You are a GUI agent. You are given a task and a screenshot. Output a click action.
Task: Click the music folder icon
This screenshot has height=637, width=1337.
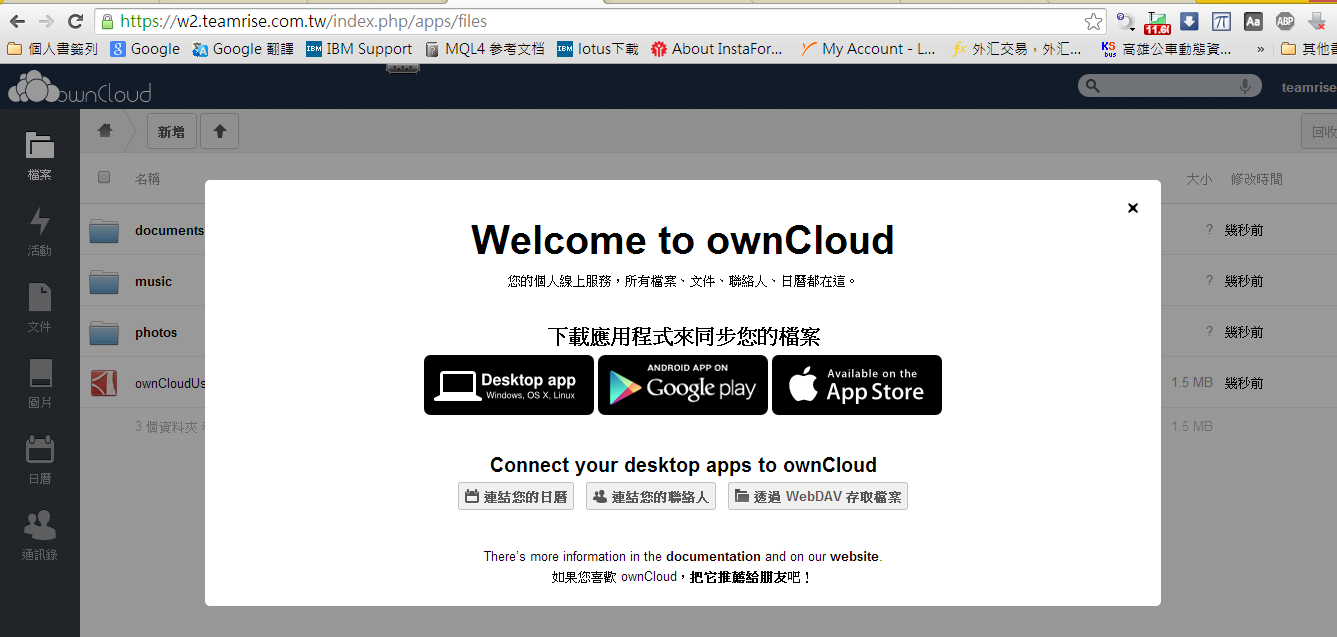(x=104, y=281)
